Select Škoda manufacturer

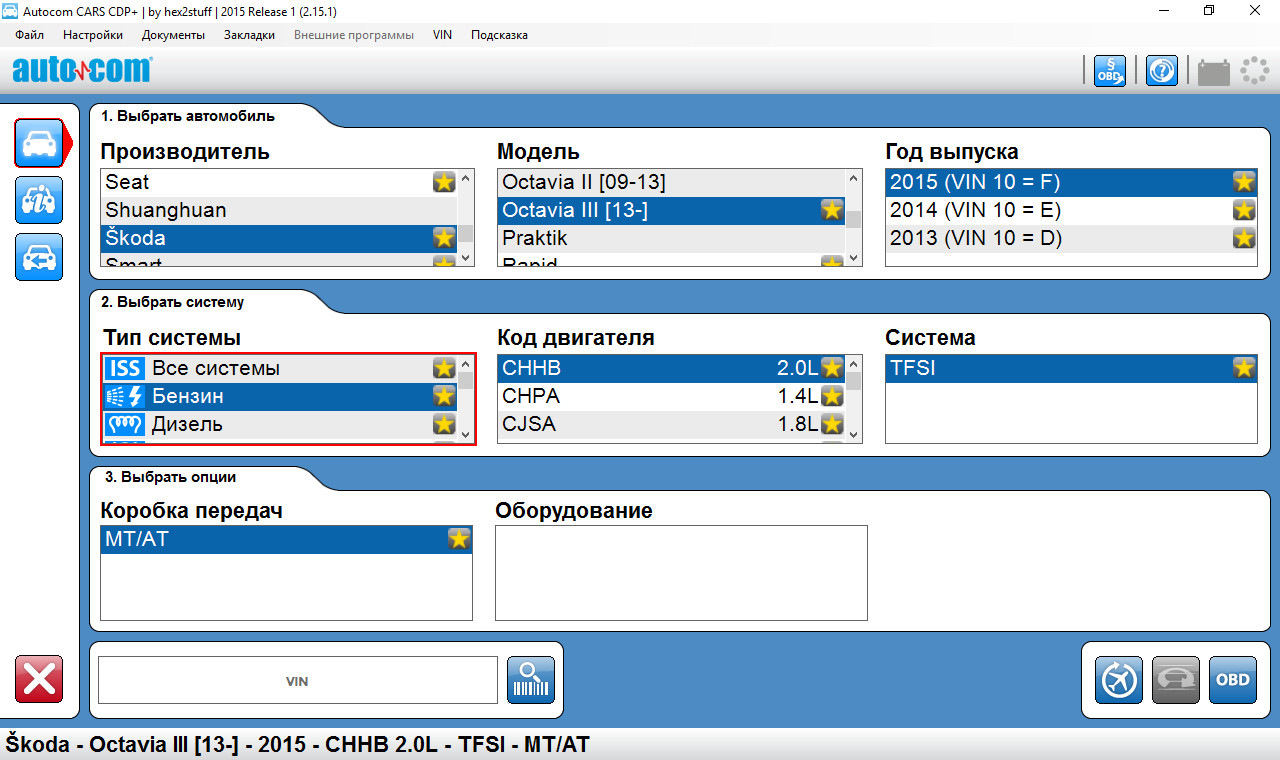pos(279,238)
